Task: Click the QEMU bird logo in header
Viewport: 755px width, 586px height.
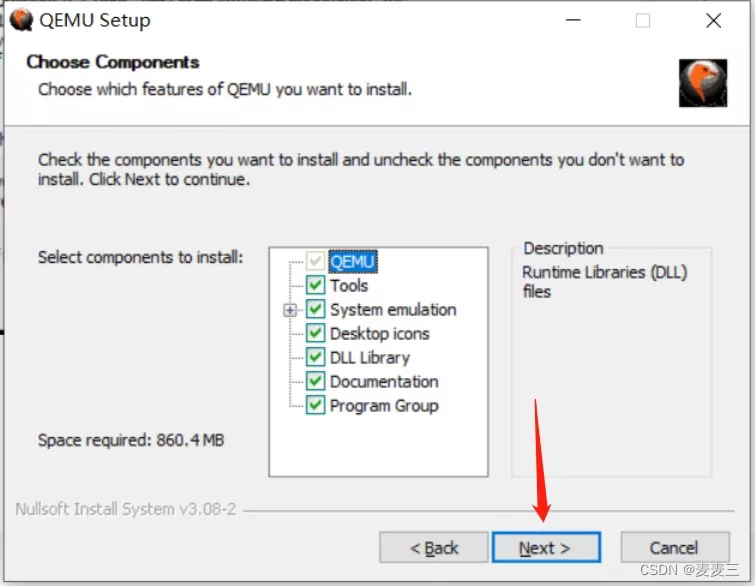Action: coord(702,82)
